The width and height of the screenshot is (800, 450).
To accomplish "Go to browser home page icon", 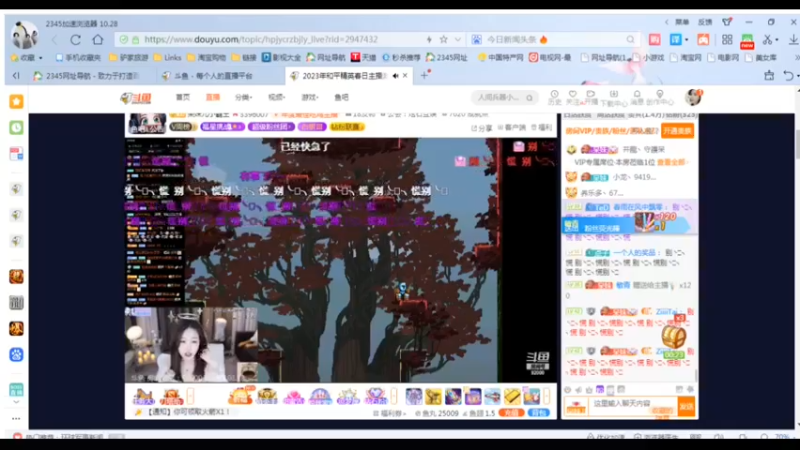I will (x=97, y=39).
